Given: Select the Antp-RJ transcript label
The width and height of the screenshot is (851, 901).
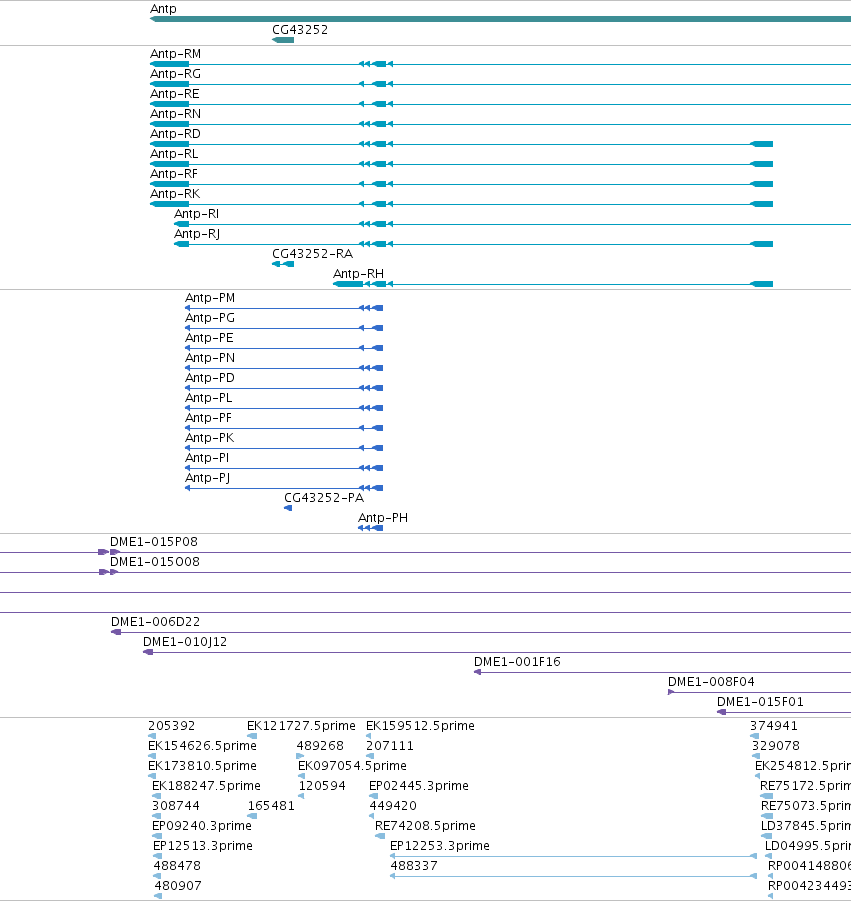Looking at the screenshot, I should click(197, 234).
